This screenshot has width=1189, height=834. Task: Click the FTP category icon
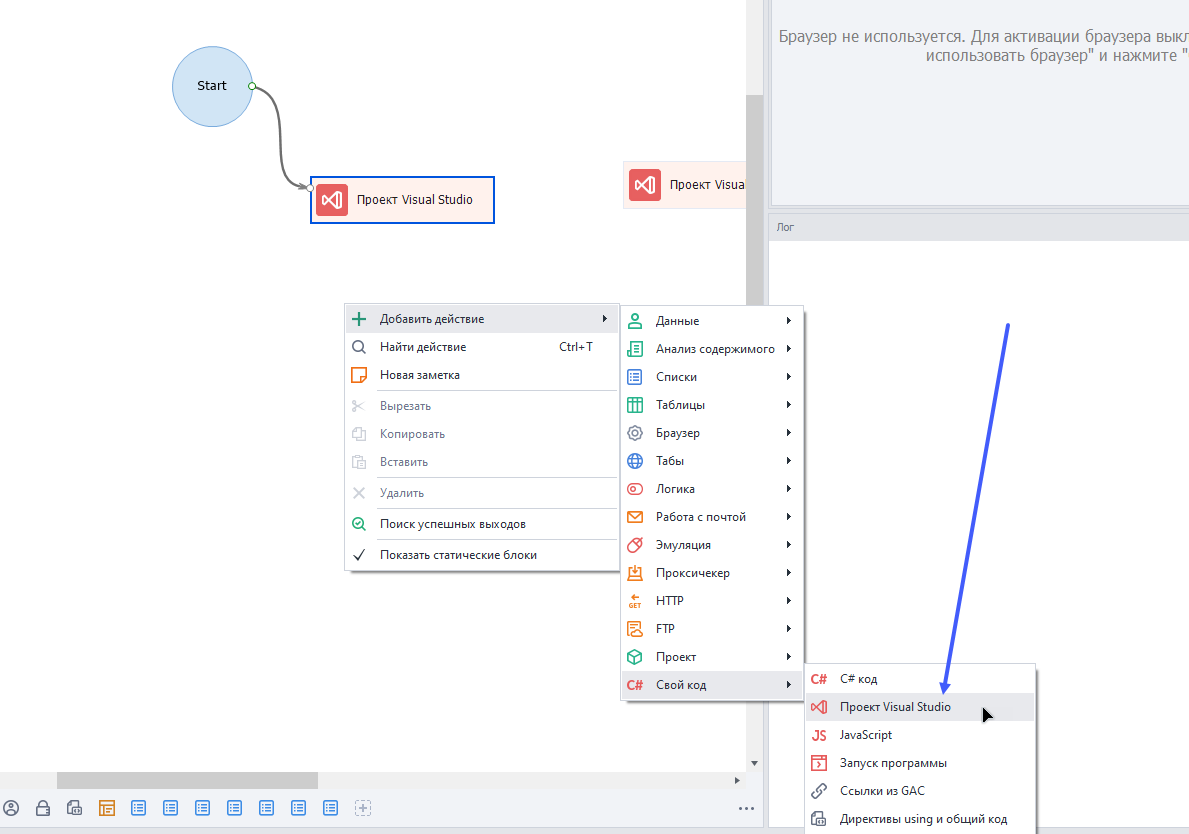pyautogui.click(x=635, y=629)
